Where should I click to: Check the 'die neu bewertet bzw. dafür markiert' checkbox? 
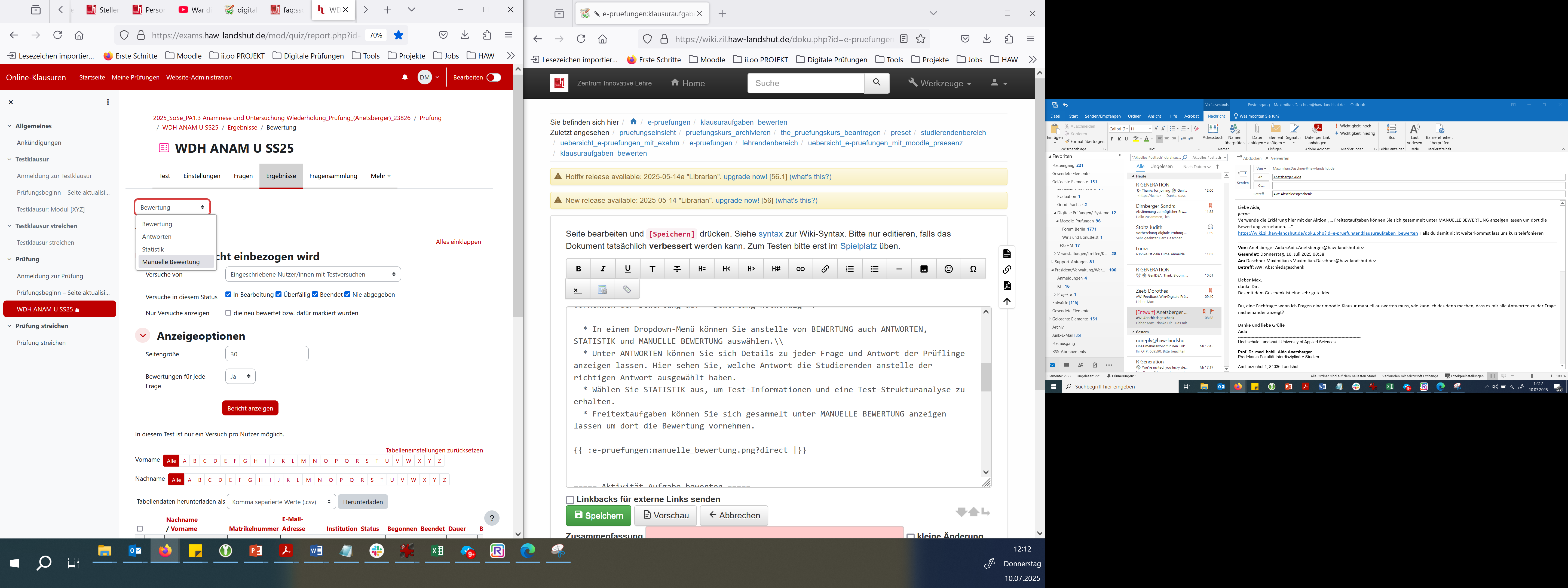pyautogui.click(x=228, y=313)
